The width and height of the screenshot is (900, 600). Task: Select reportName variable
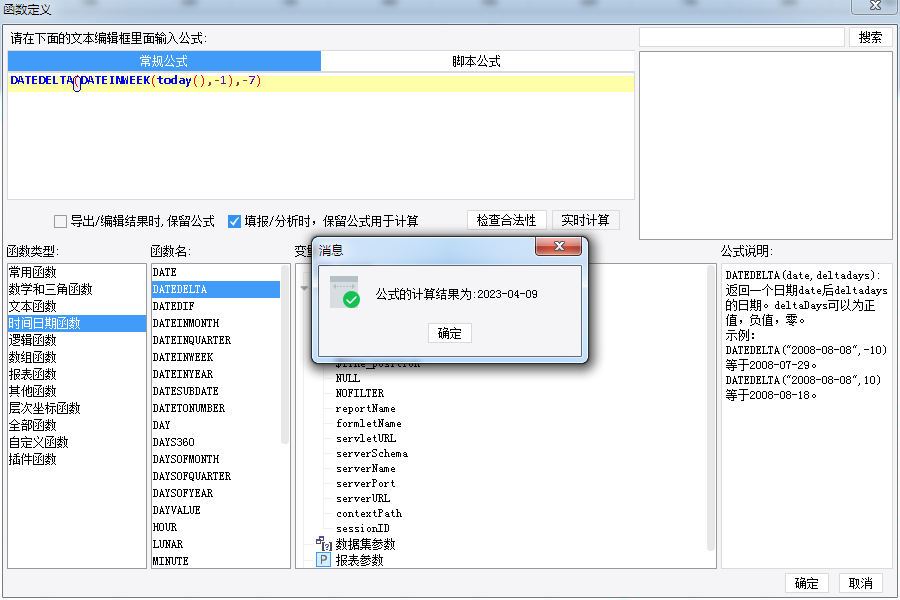coord(366,408)
